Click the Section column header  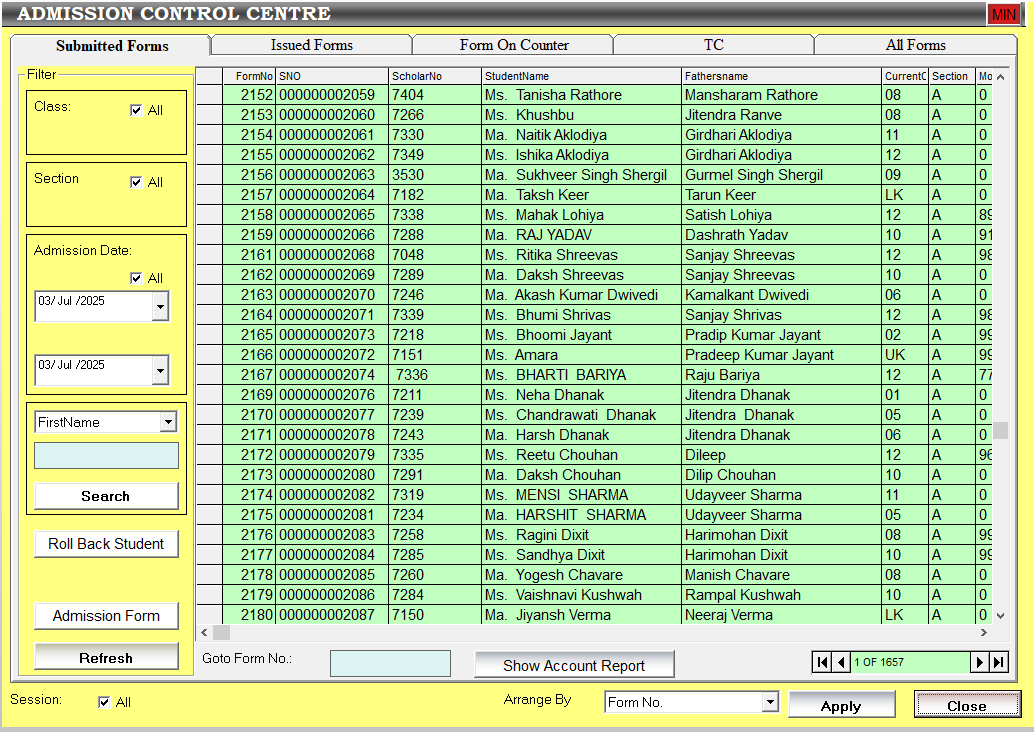pos(952,76)
